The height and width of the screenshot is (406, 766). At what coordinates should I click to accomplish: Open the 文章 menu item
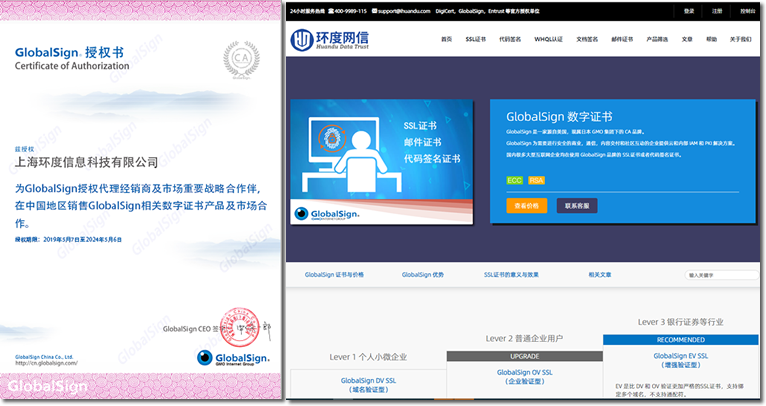687,39
